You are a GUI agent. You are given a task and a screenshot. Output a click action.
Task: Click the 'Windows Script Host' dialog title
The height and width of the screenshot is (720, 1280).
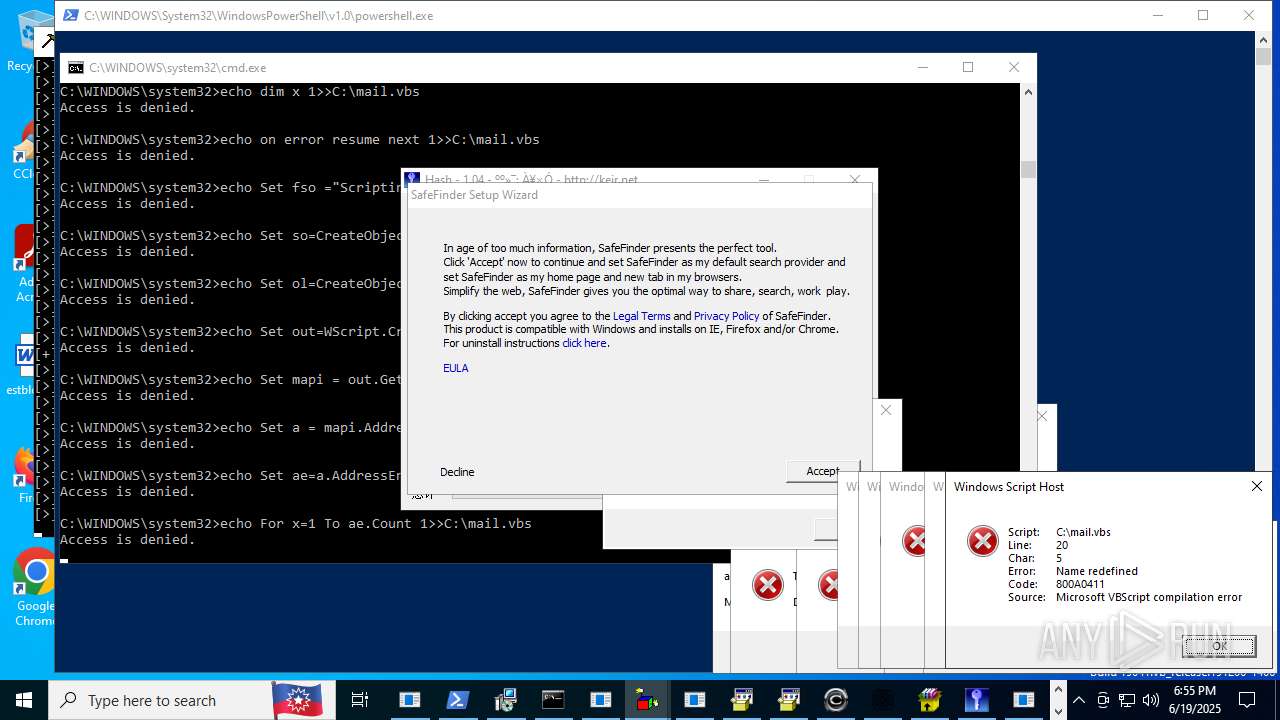click(1009, 487)
